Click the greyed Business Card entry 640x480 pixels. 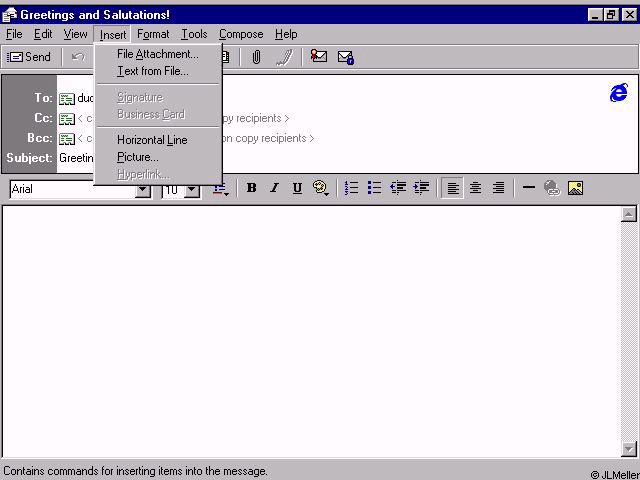(158, 114)
